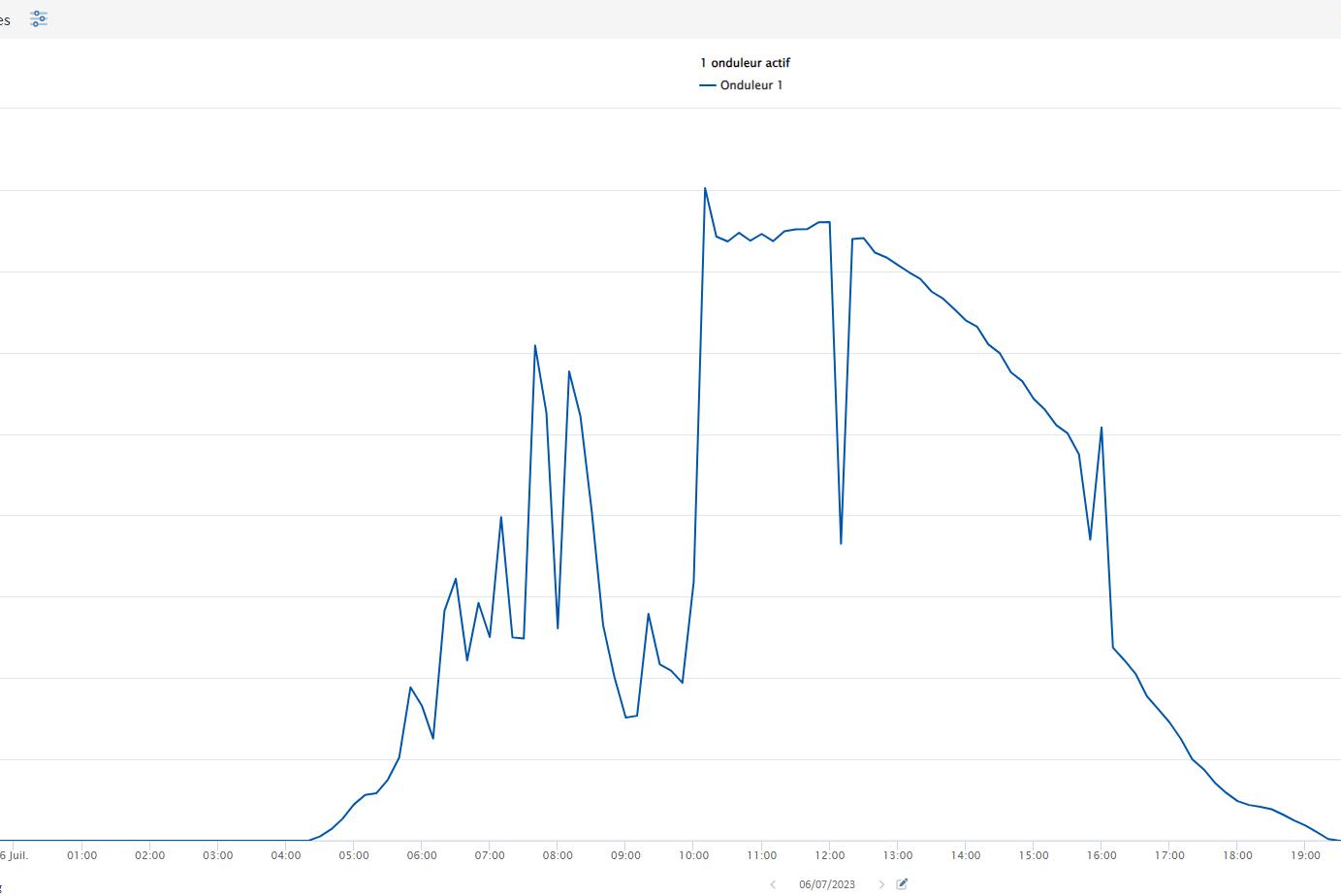
Task: Click the 12:00 axis label
Action: point(830,855)
